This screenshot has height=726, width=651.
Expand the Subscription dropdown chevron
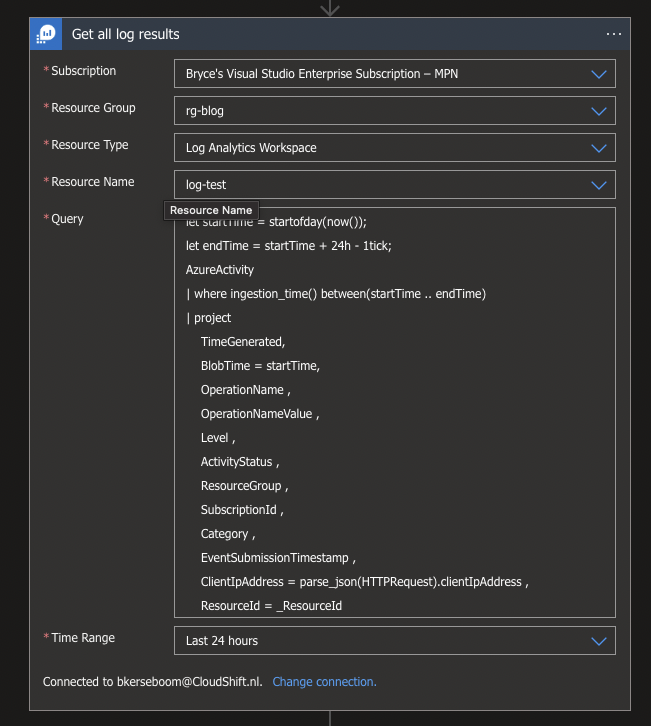coord(599,74)
